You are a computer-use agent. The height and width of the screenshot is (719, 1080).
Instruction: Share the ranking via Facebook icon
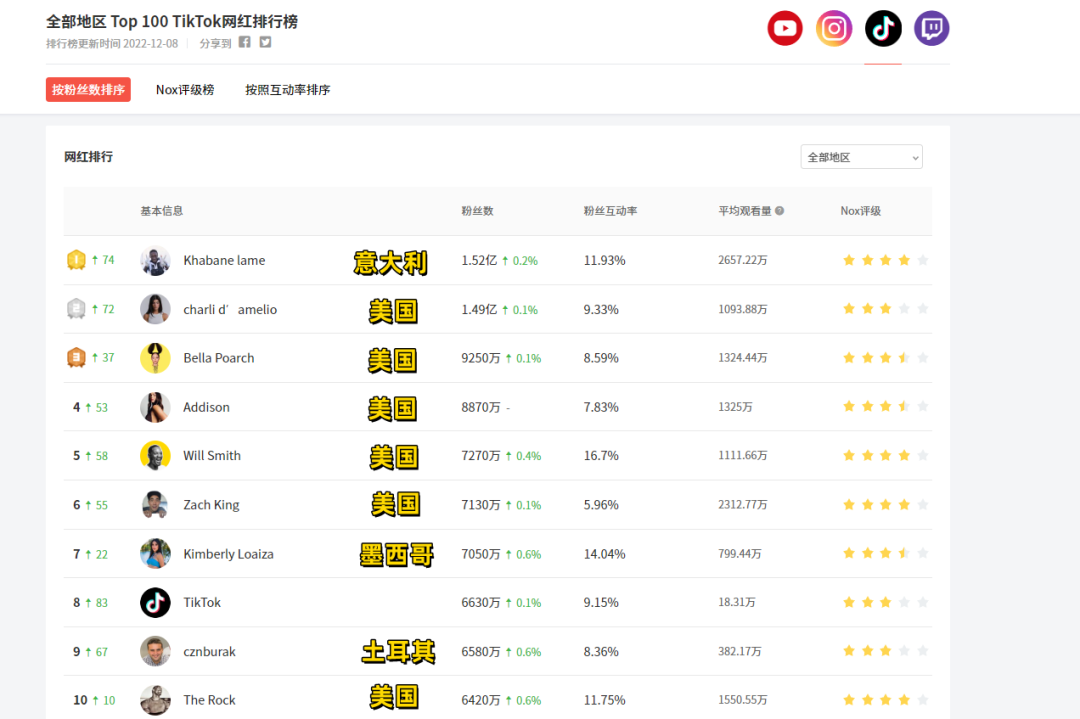tap(245, 42)
